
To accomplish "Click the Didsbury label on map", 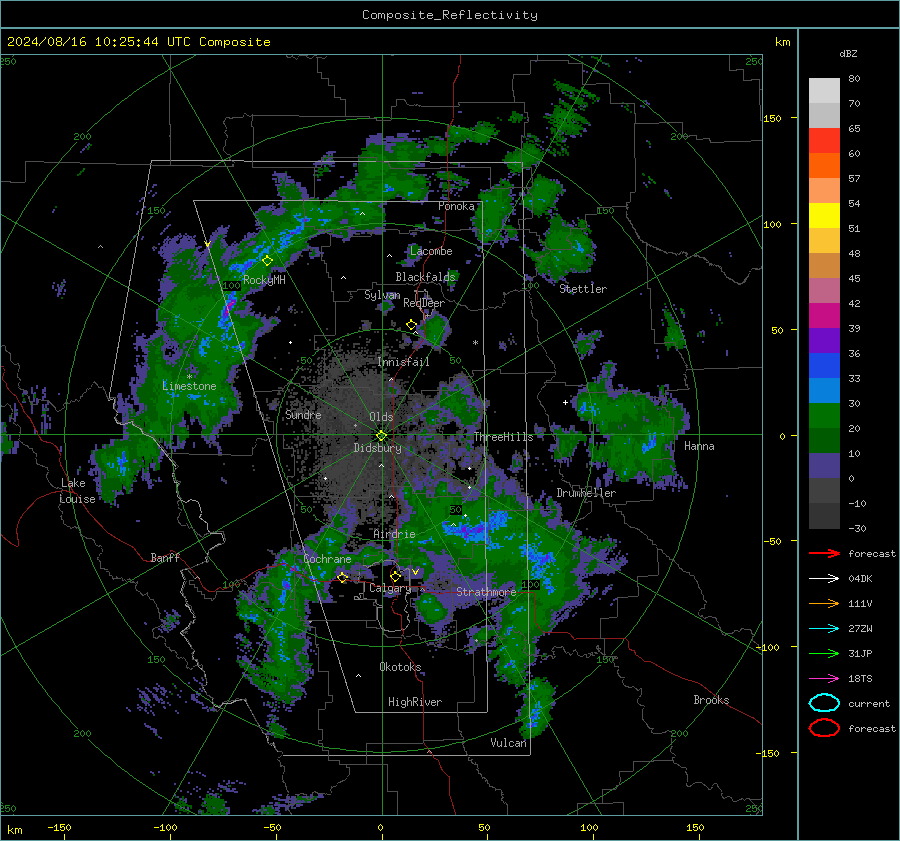I will tap(377, 448).
